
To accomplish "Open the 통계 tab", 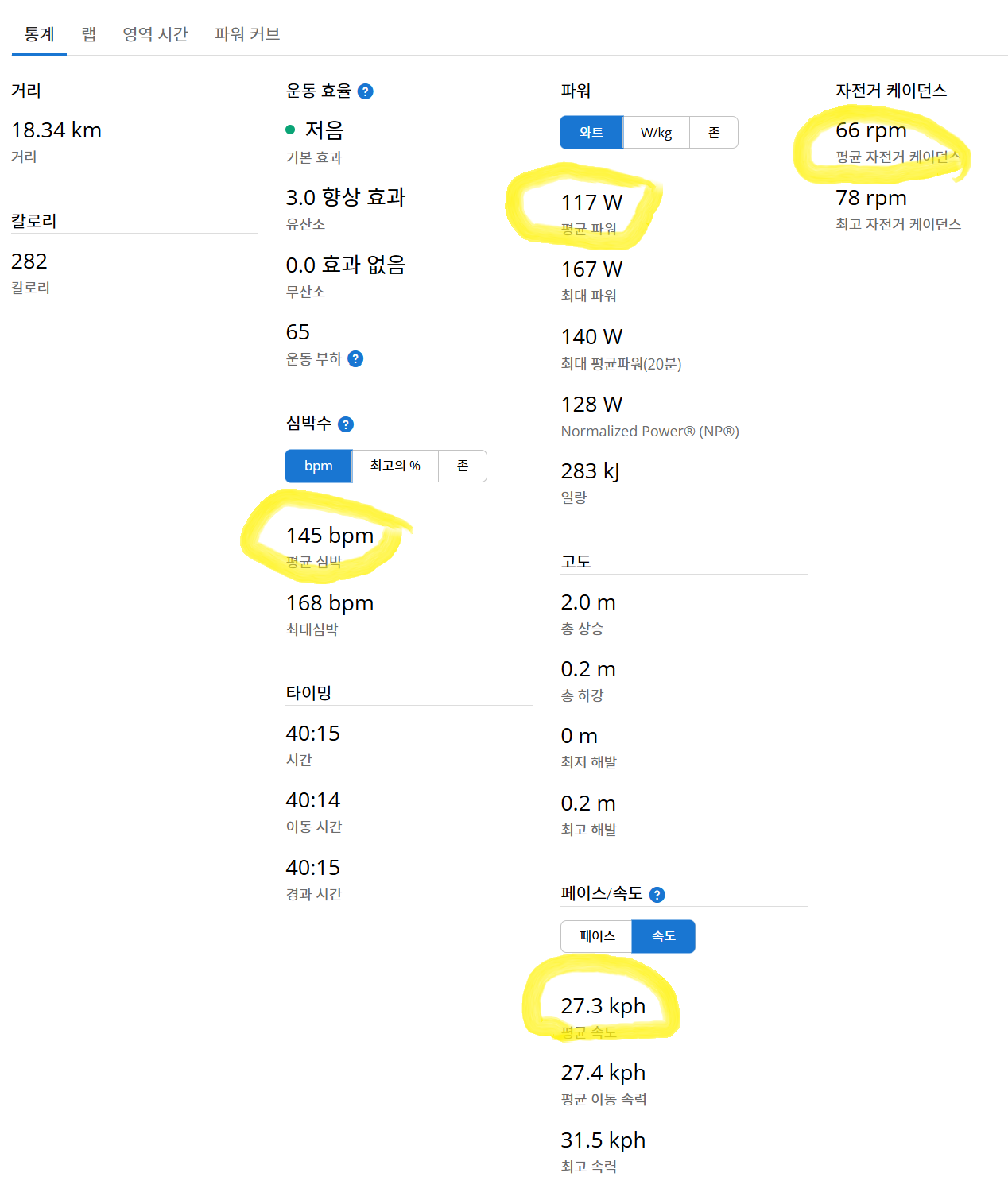I will click(x=39, y=34).
